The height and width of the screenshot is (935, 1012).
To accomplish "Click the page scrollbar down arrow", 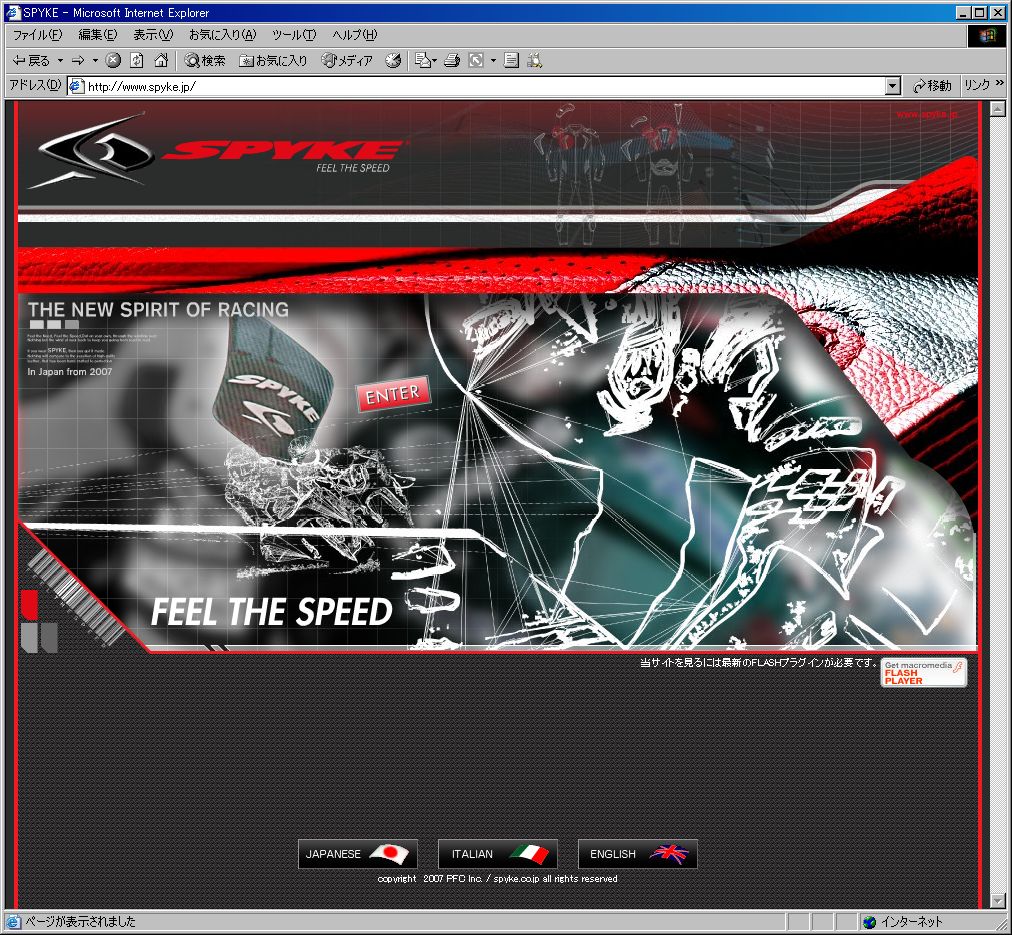I will (x=998, y=900).
